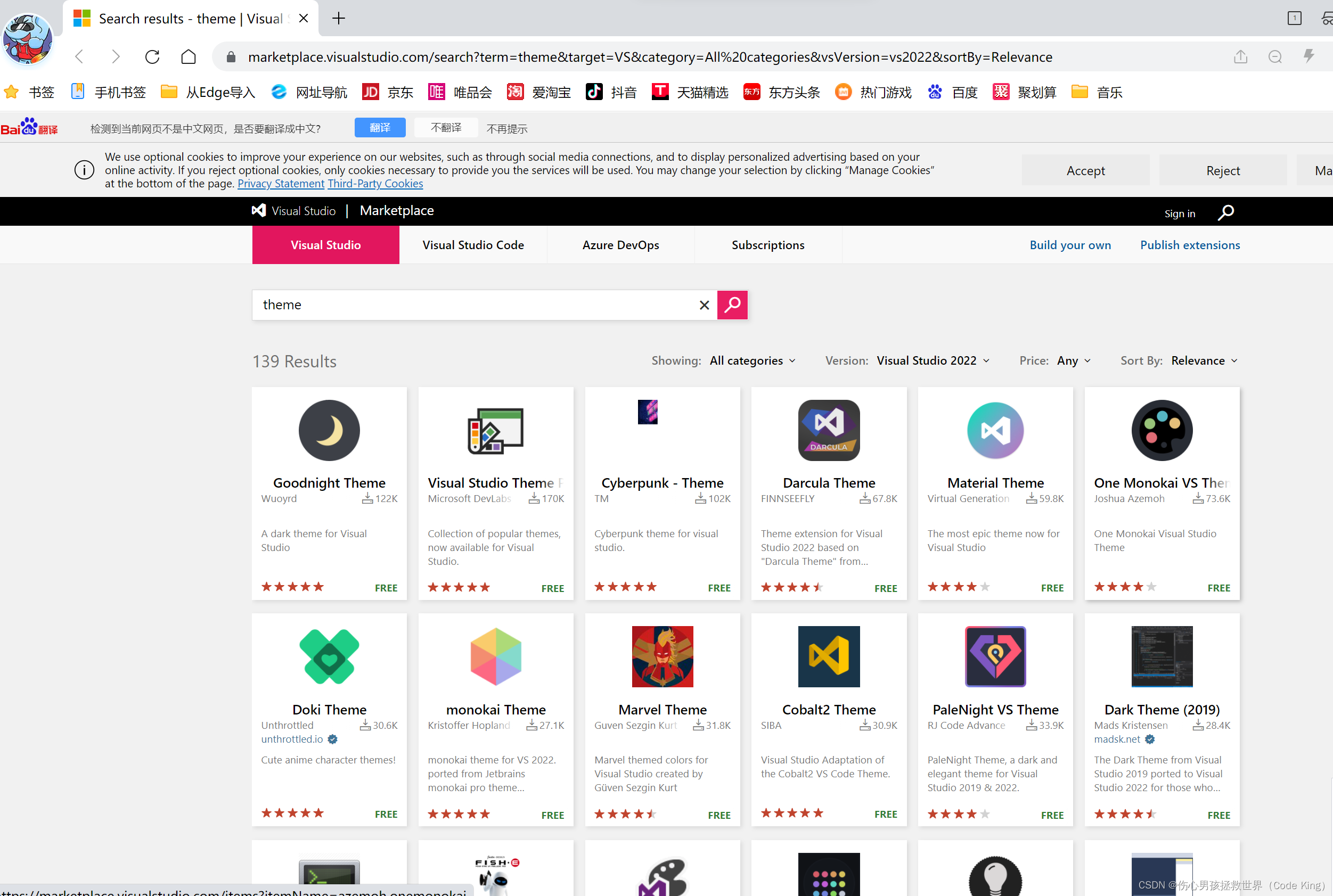This screenshot has height=896, width=1333.
Task: Click the browser refresh icon
Action: click(x=152, y=56)
